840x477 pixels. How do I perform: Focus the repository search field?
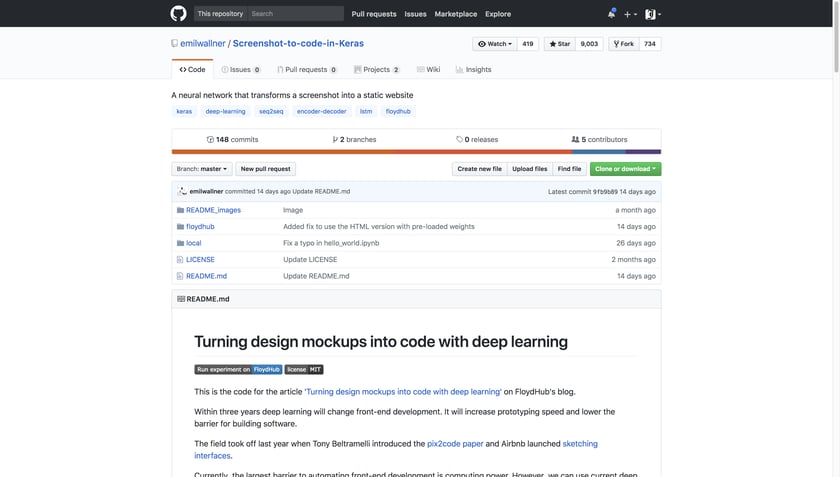pyautogui.click(x=295, y=13)
